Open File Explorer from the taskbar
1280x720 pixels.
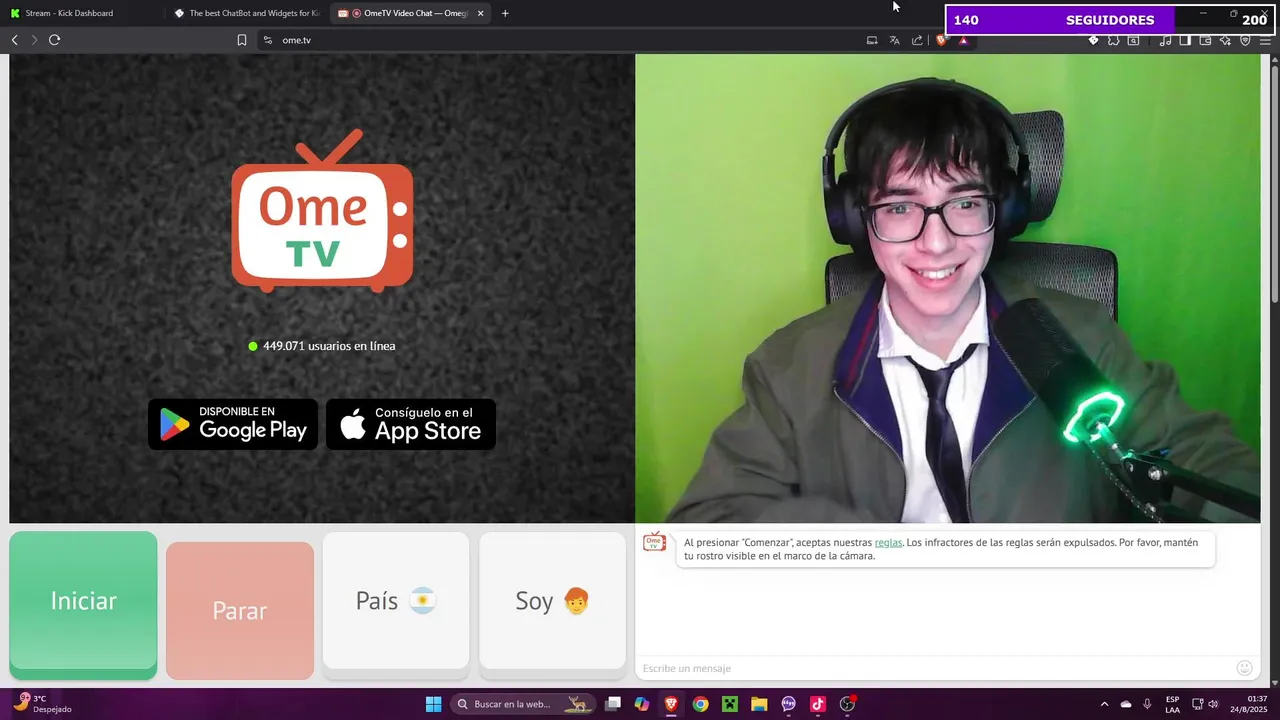[x=759, y=704]
